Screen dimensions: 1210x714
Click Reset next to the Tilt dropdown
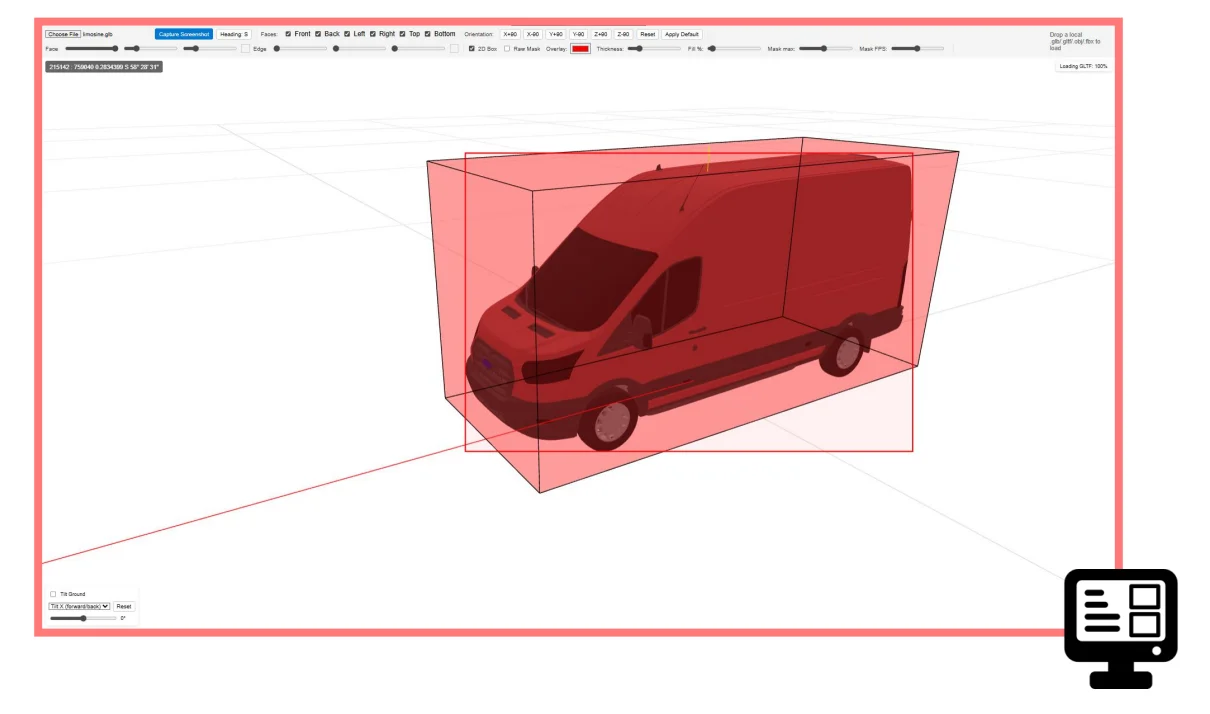point(123,606)
